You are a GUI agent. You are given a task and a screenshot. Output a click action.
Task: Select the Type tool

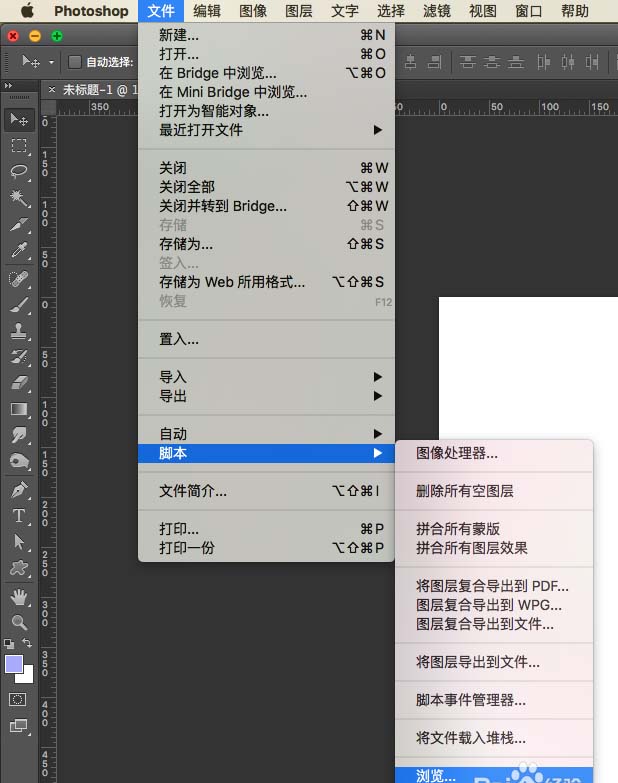(19, 516)
